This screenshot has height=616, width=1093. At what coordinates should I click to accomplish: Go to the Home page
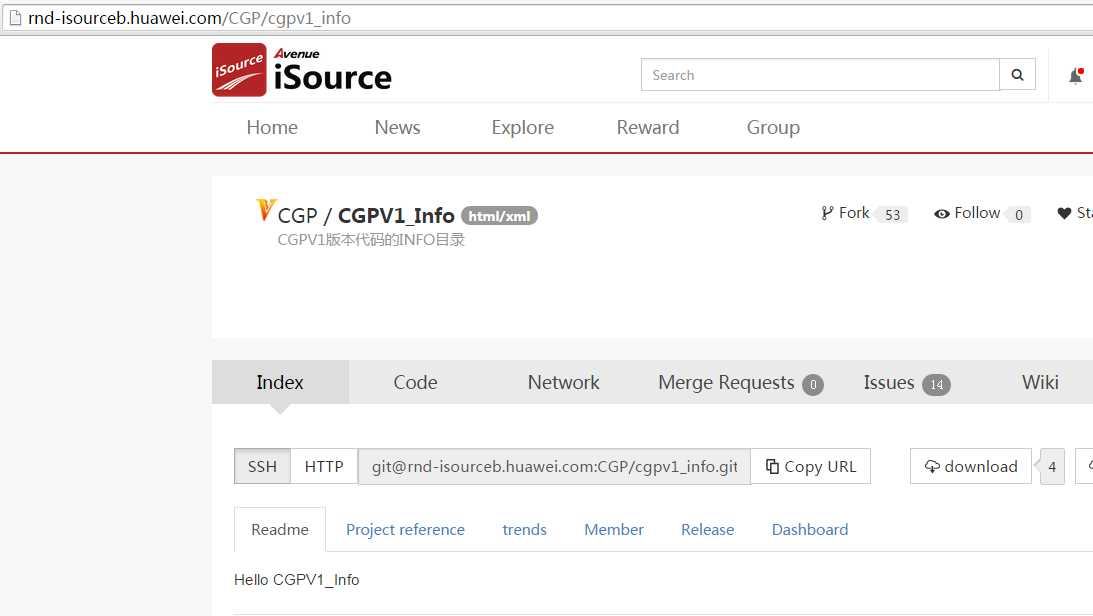tap(272, 128)
